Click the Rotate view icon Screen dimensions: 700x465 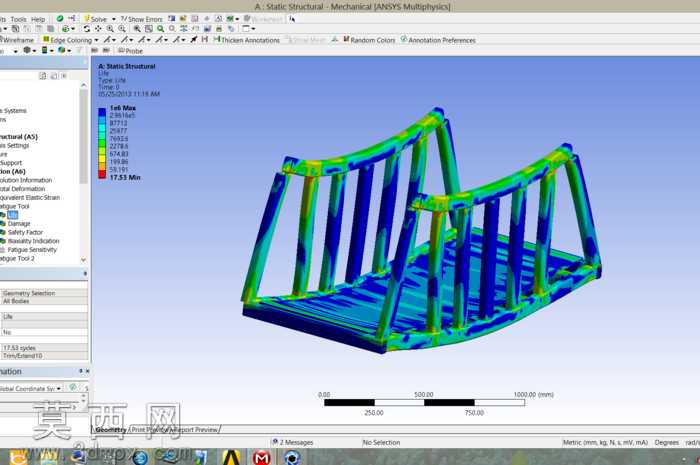coord(87,29)
